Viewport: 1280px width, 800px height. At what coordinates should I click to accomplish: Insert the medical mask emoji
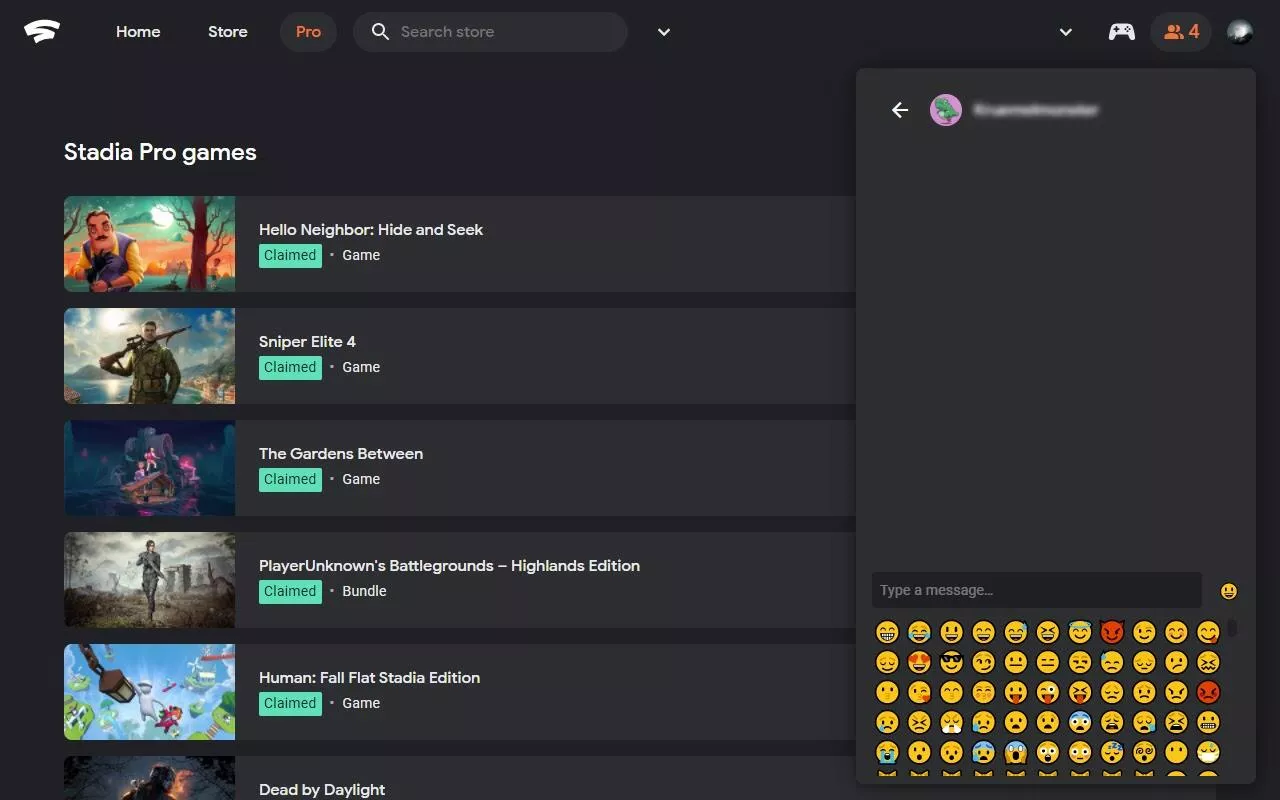[1208, 752]
